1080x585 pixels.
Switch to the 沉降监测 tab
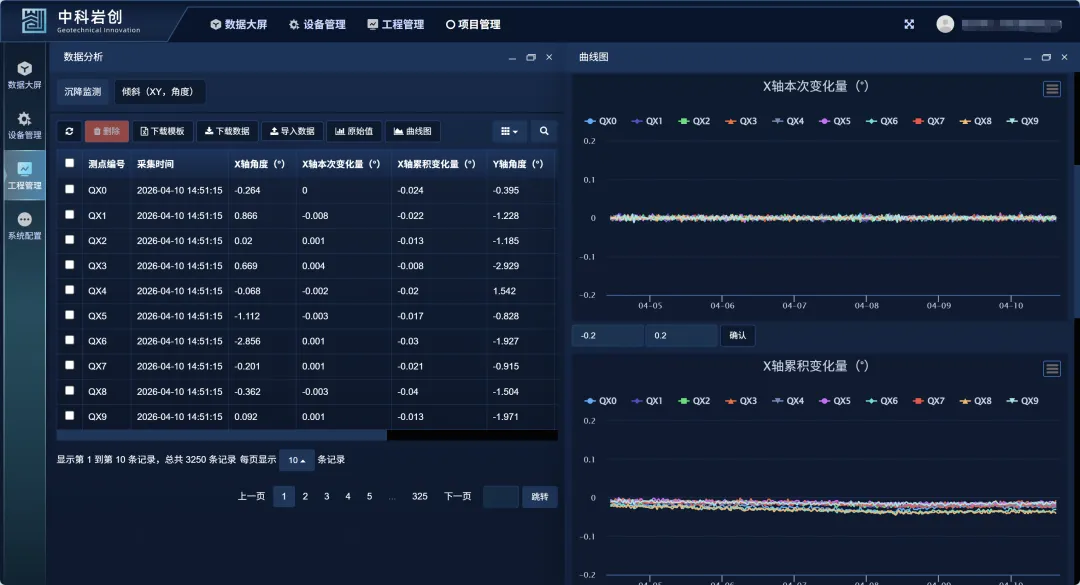click(x=82, y=92)
